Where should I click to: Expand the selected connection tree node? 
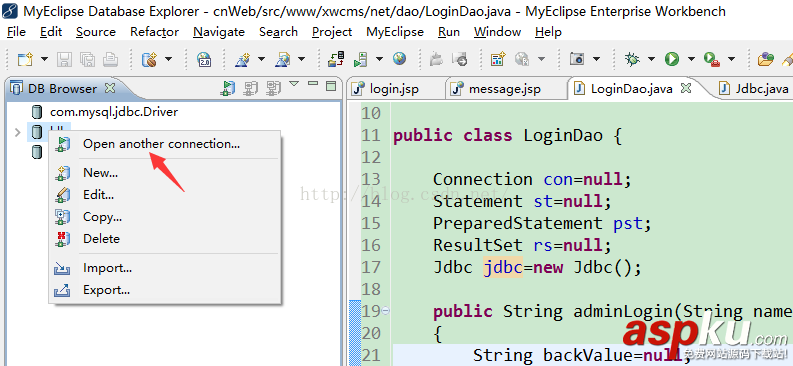(x=18, y=132)
